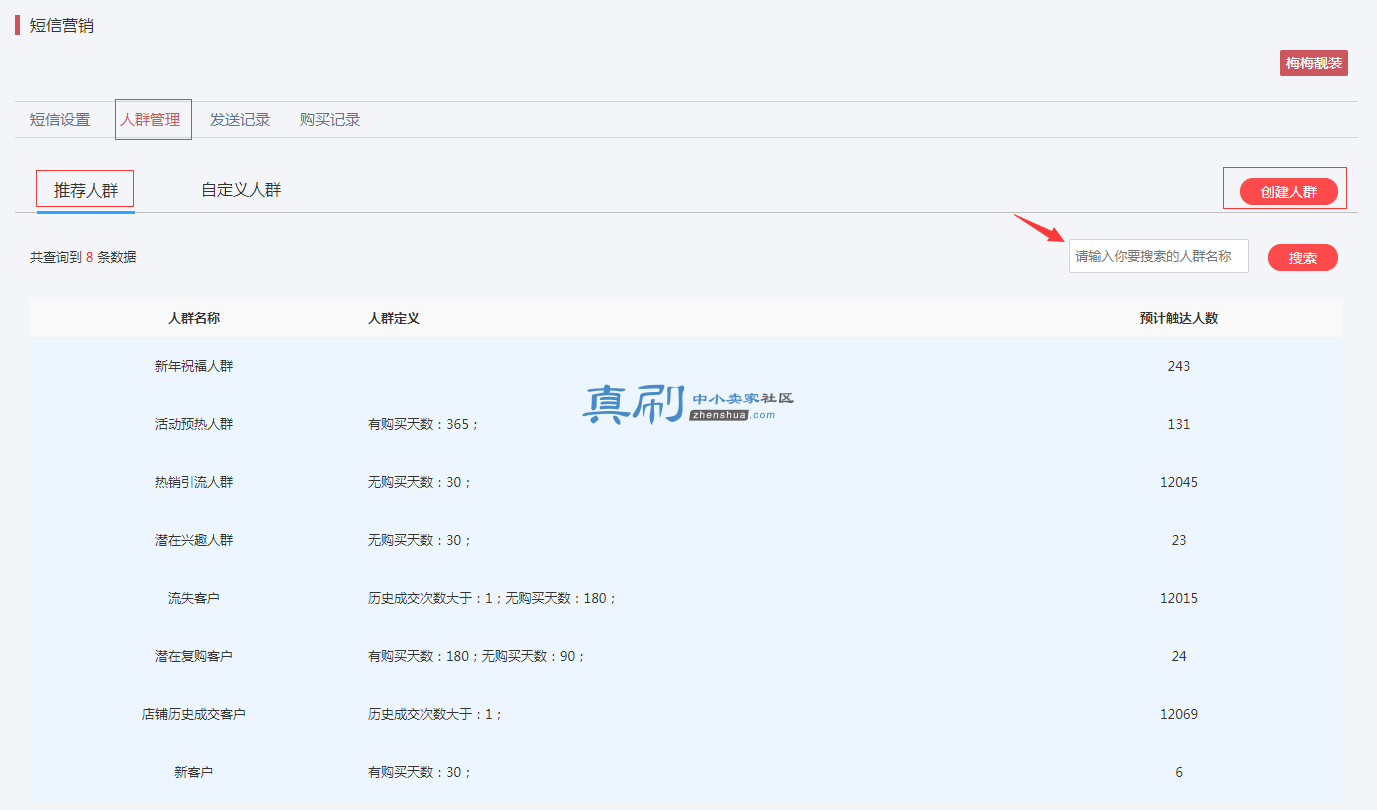Select the 新年祝福人群 row name
This screenshot has height=810, width=1377.
[x=194, y=366]
